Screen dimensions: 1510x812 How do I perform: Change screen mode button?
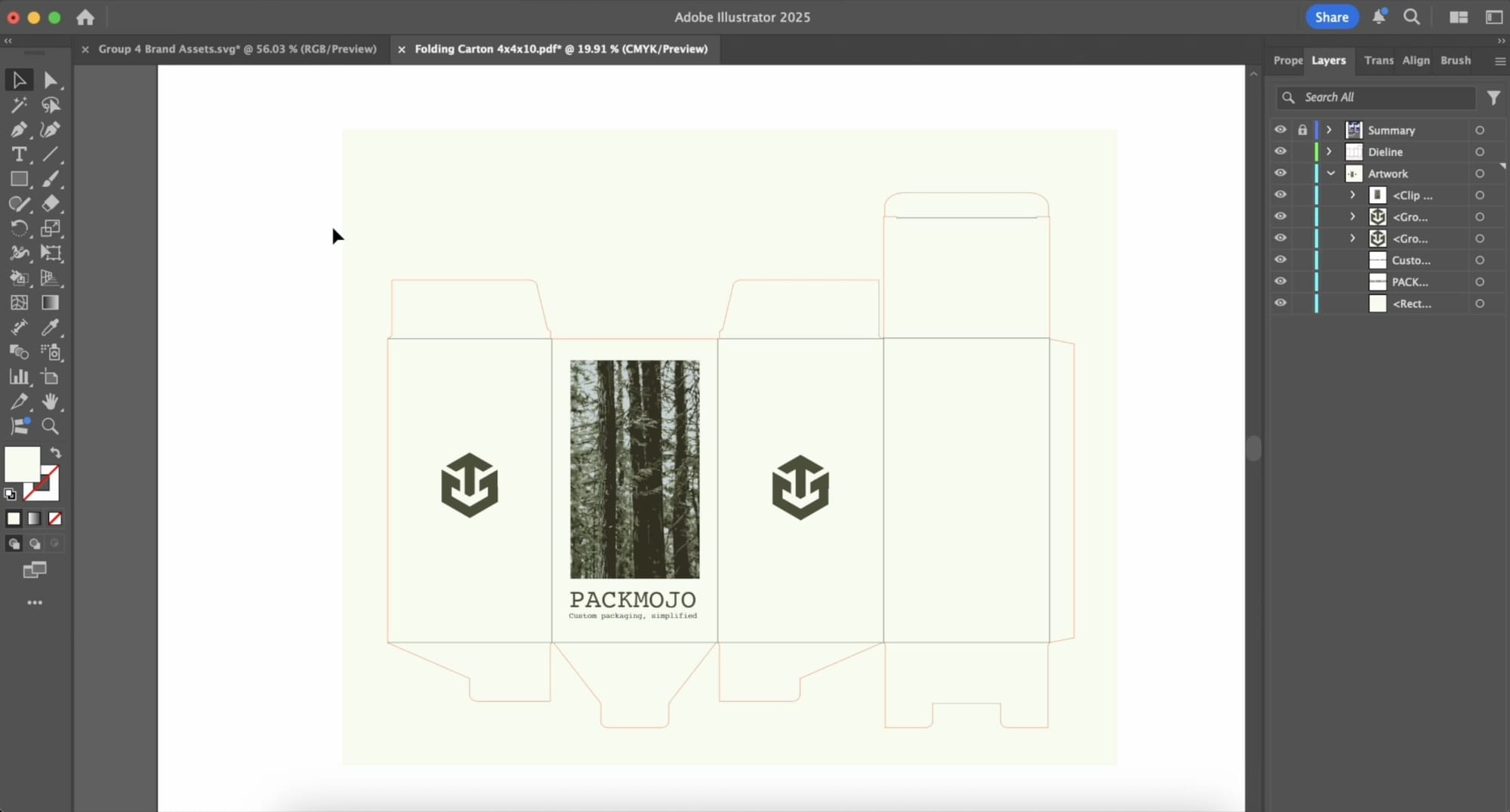tap(35, 570)
